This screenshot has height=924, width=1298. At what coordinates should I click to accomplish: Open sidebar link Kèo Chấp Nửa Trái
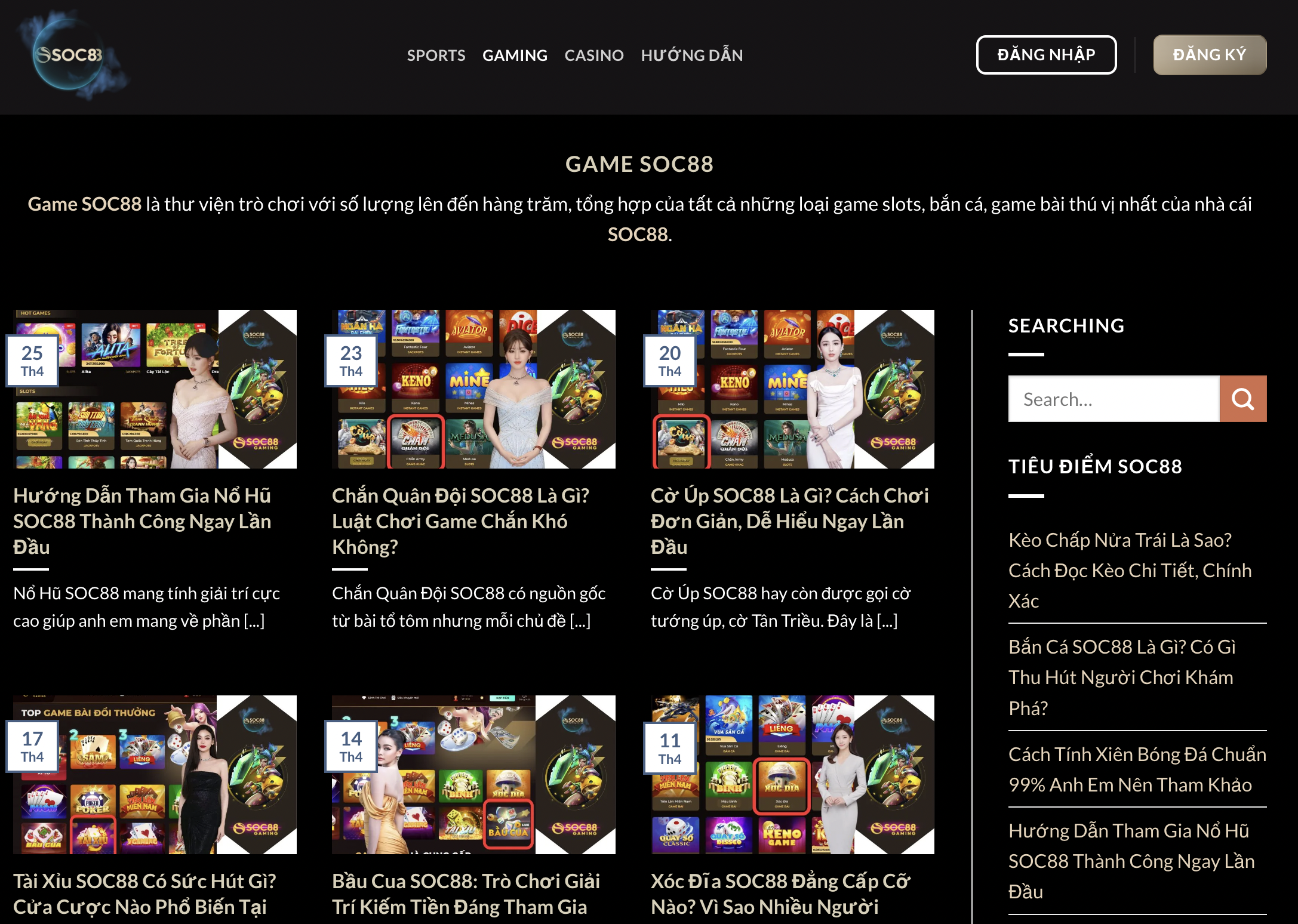[1130, 570]
